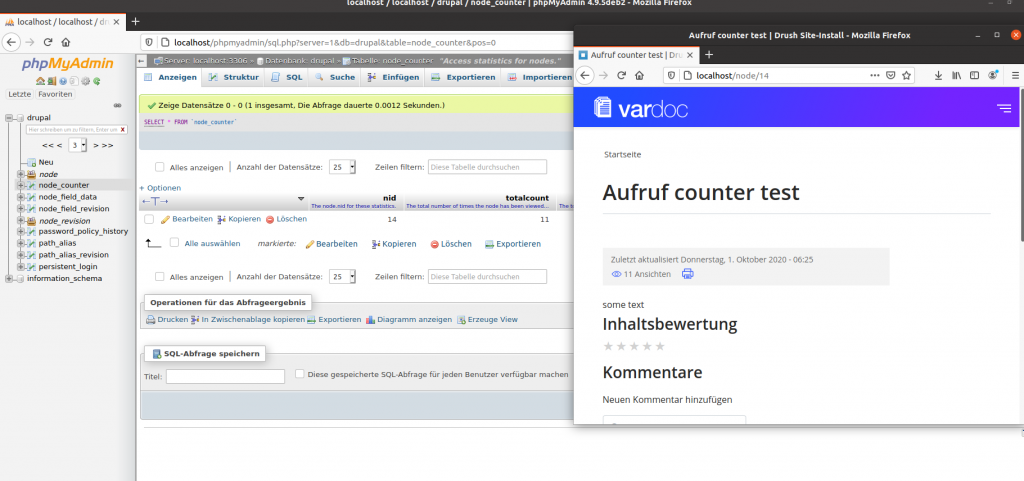Check 'Alle auswählen' below the result row
Screen dimensions: 1024x481
173,243
